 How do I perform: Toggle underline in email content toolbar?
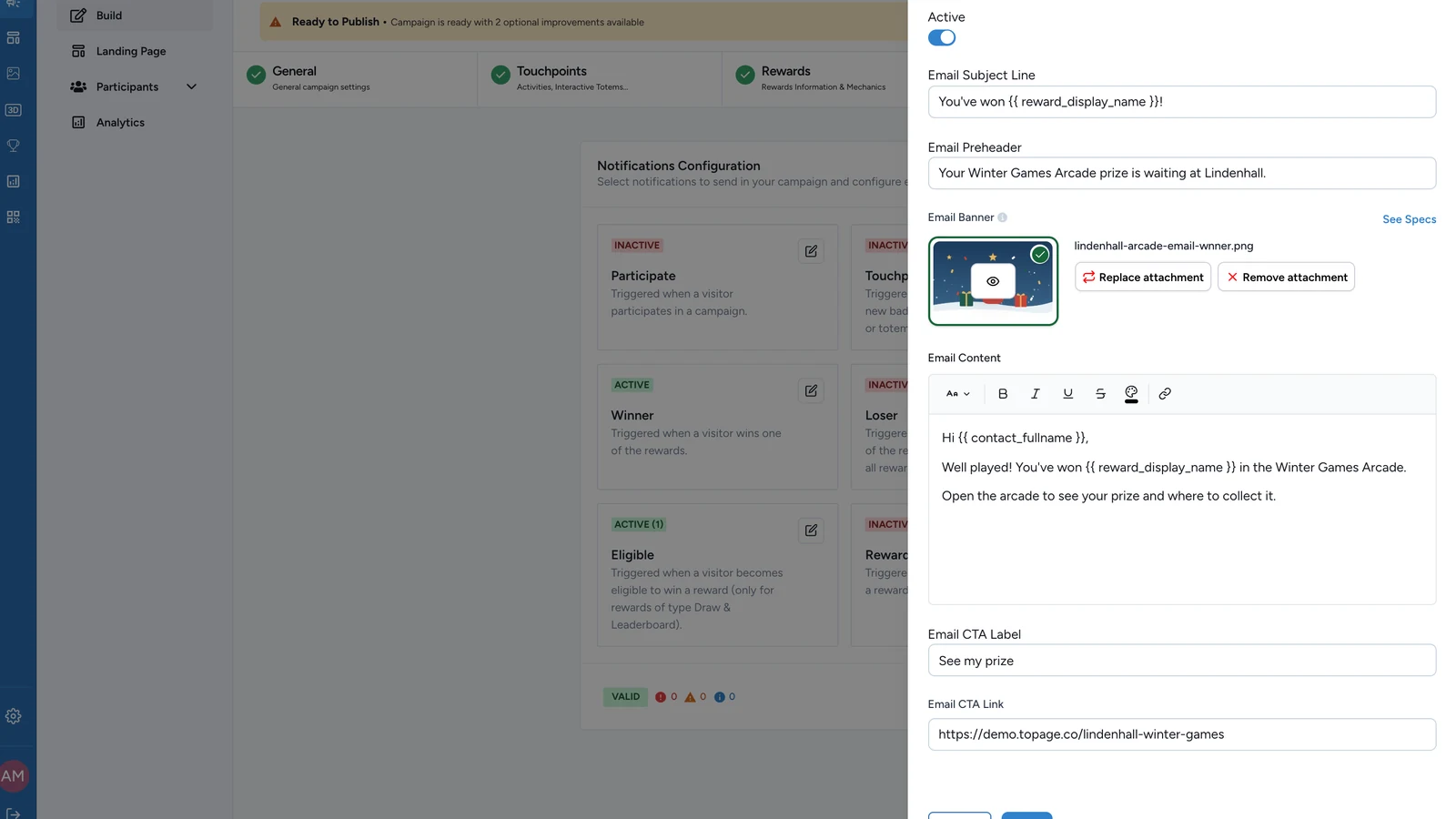pos(1067,394)
